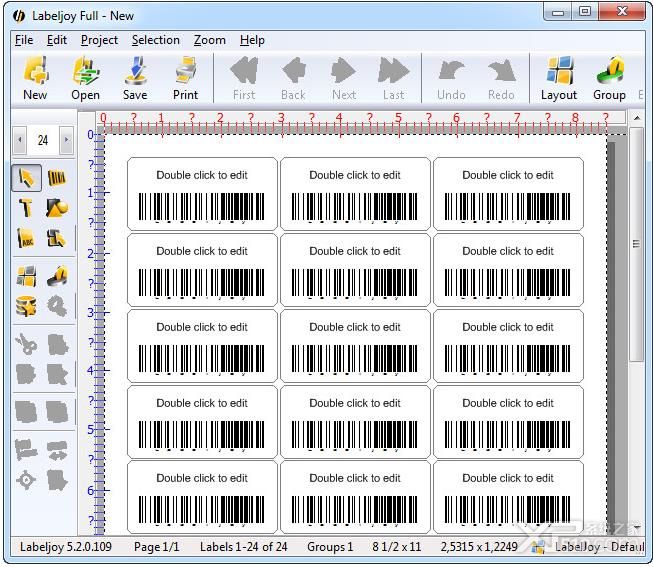Click the side panel layout grid icon
The image size is (653, 567).
tap(26, 276)
